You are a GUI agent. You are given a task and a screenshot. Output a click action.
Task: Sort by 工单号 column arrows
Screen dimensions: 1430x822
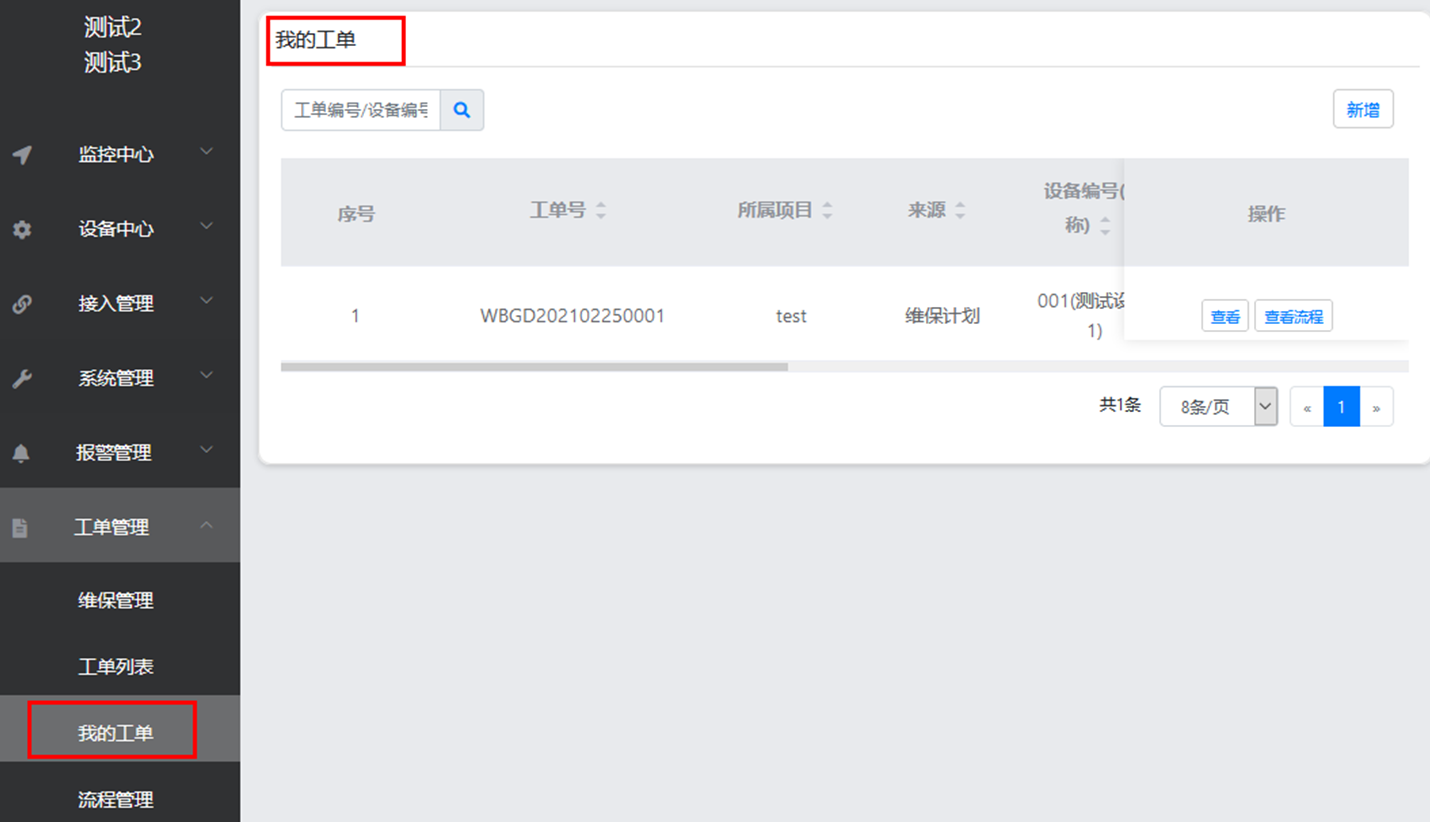(601, 210)
